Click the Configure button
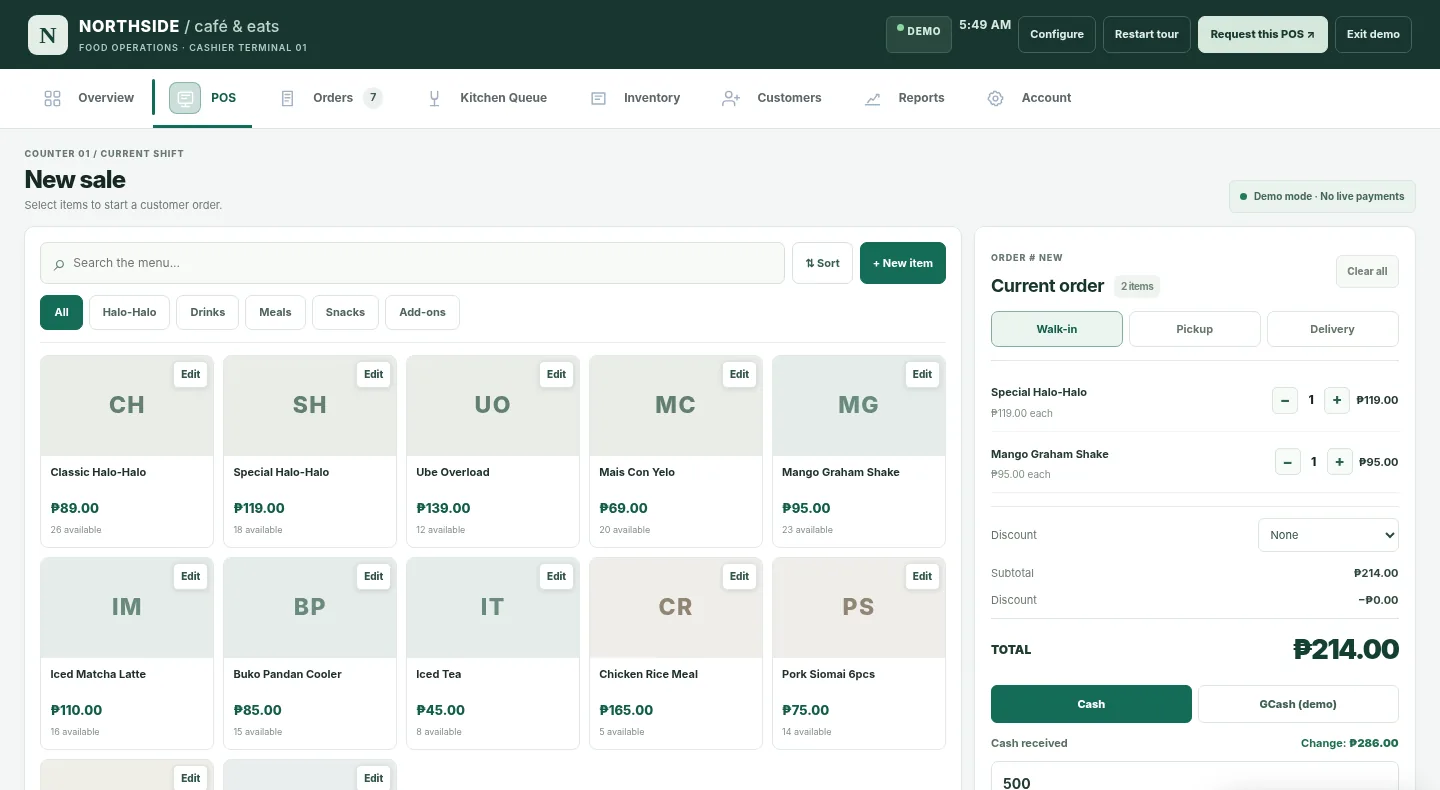 click(x=1057, y=34)
